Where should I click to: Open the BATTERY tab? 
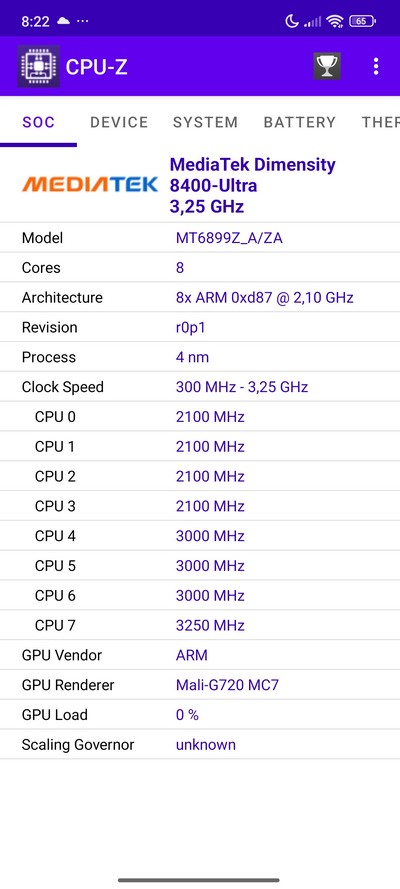tap(300, 122)
